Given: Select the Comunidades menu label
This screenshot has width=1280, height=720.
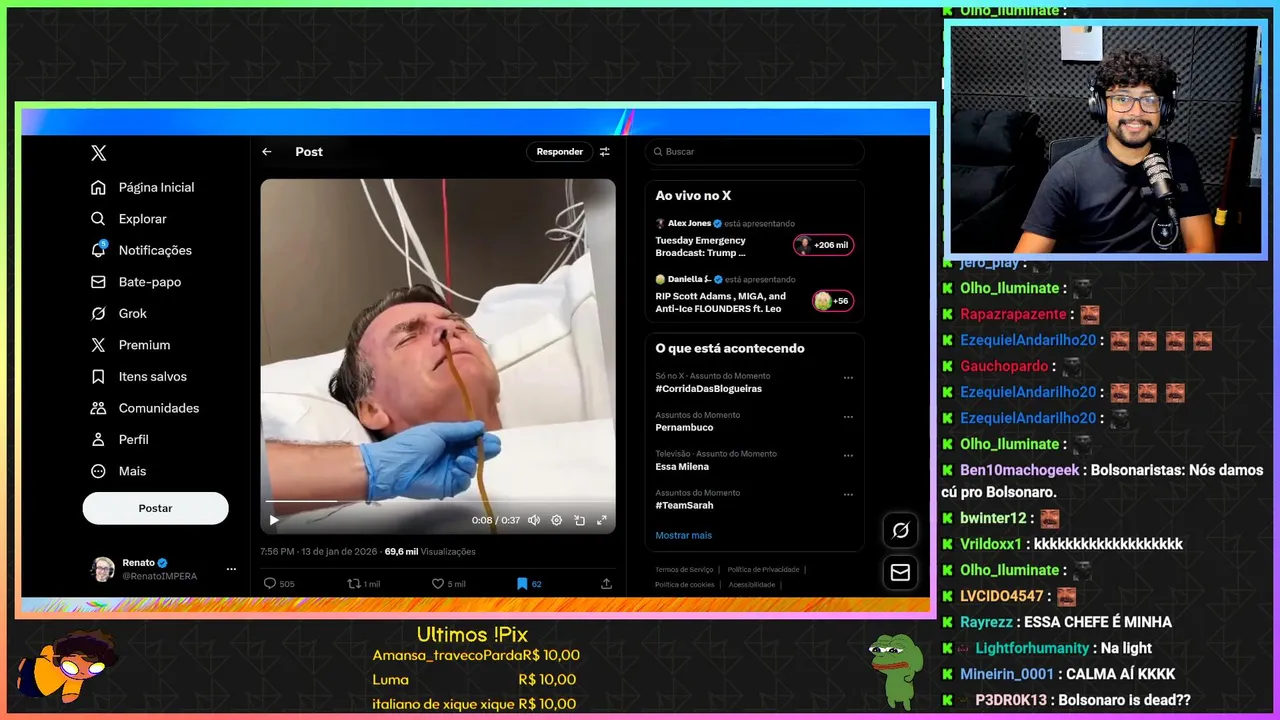Looking at the screenshot, I should point(159,408).
